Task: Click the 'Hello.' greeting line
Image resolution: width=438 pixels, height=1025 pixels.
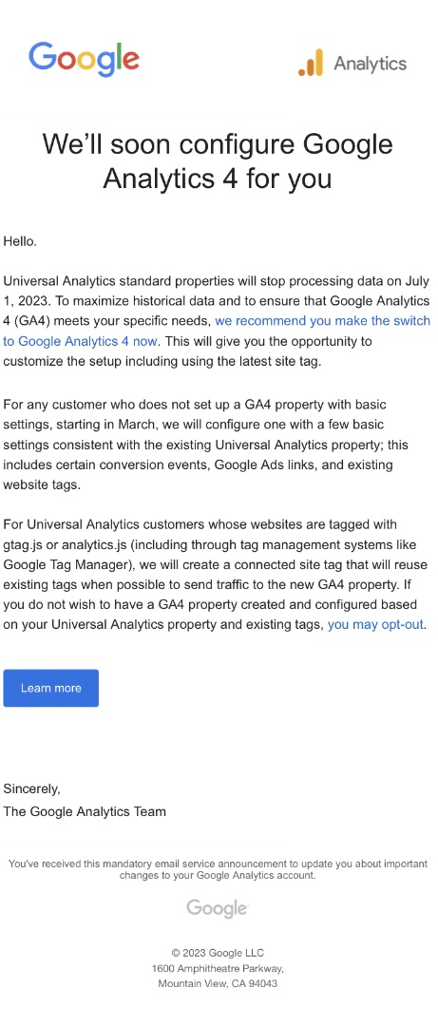Action: click(20, 241)
